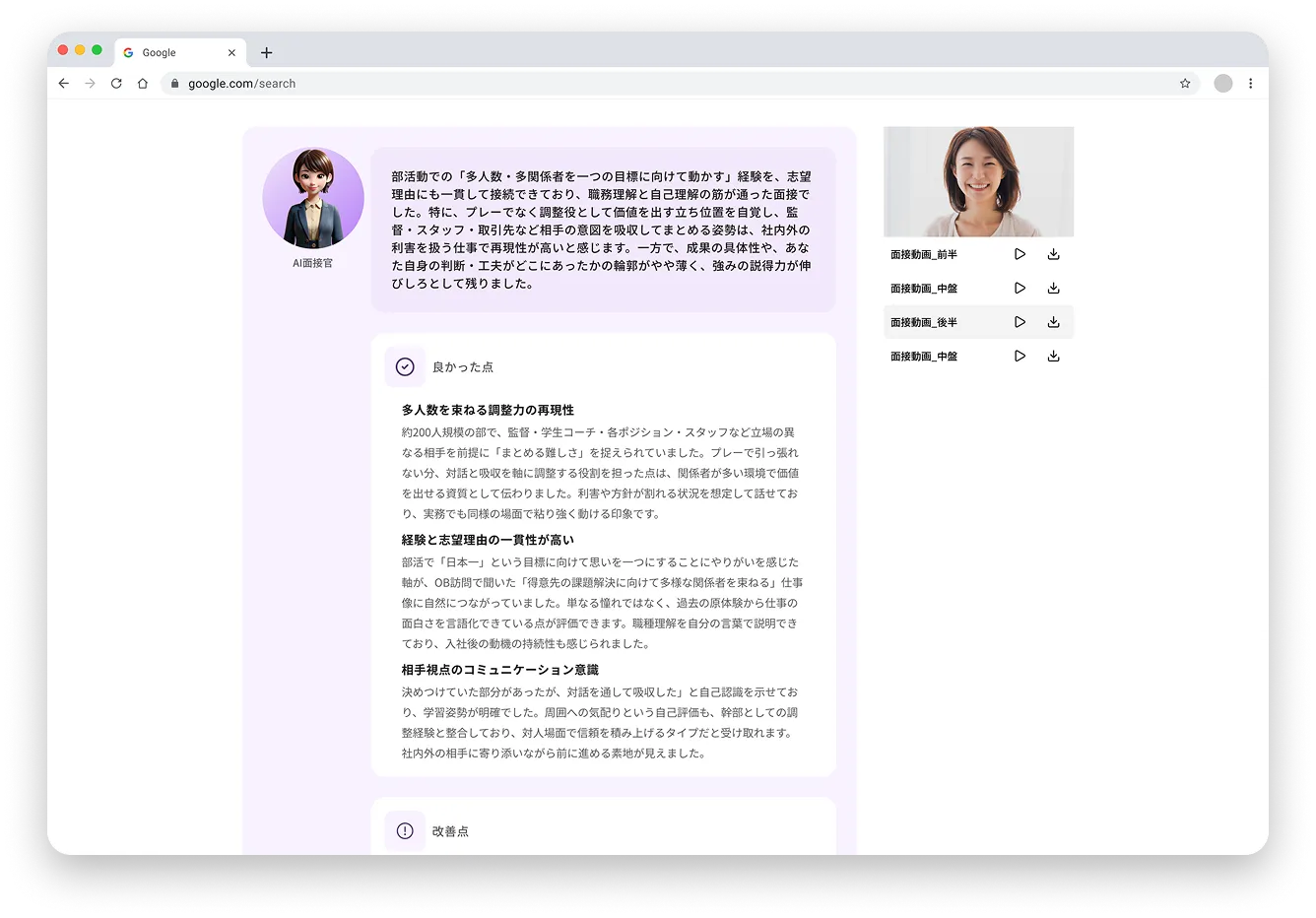Image resolution: width=1316 pixels, height=918 pixels.
Task: Reload the current page
Action: (116, 84)
